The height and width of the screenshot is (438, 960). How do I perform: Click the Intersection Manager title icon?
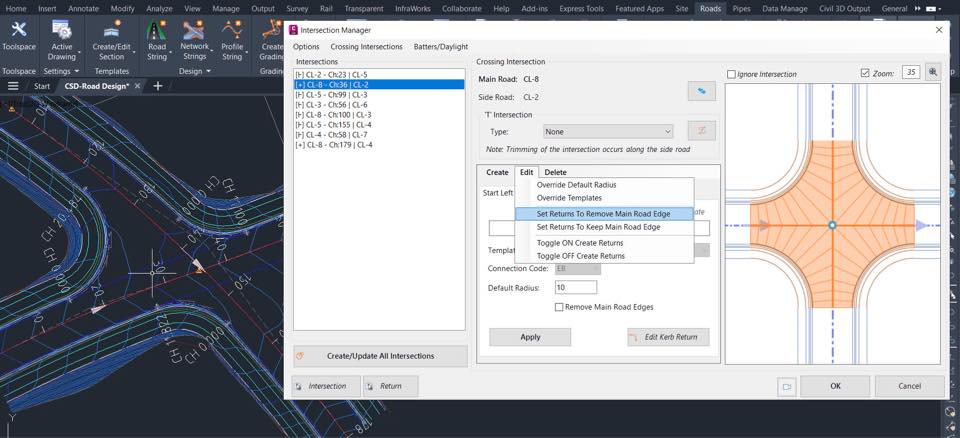pos(293,30)
